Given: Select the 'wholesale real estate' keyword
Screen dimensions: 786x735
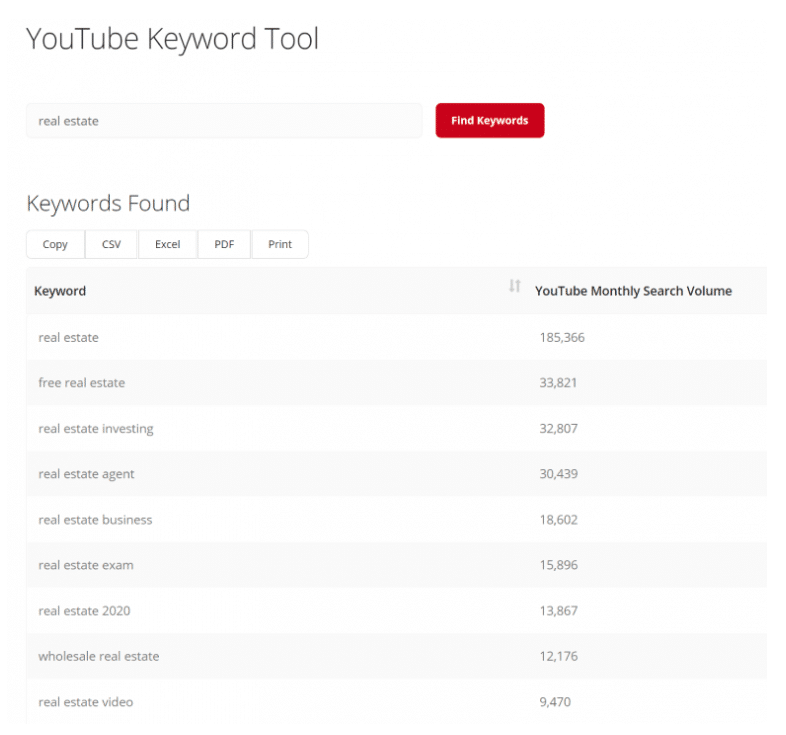Looking at the screenshot, I should point(99,656).
